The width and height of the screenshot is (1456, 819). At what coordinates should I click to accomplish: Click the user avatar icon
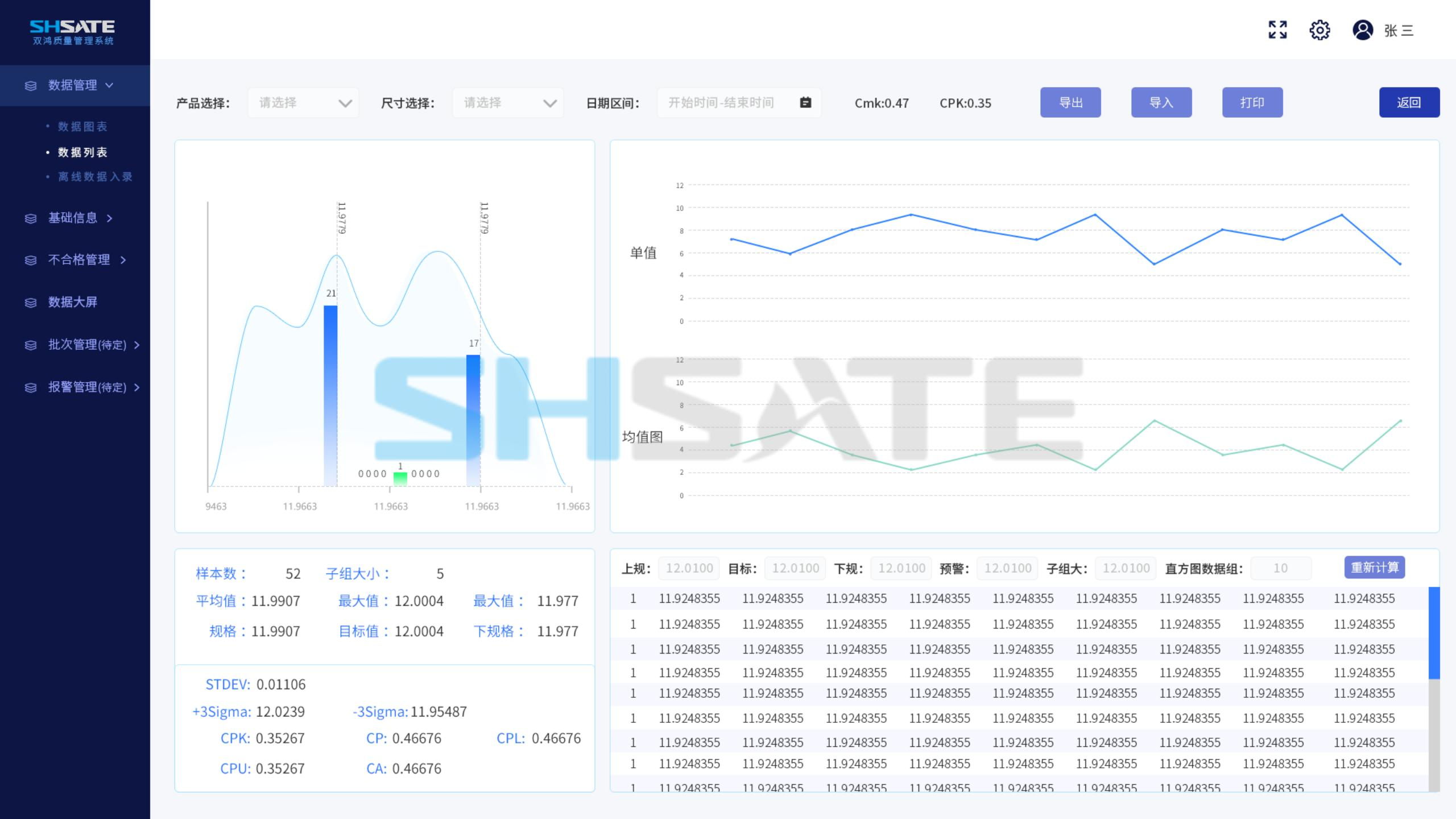point(1363,30)
